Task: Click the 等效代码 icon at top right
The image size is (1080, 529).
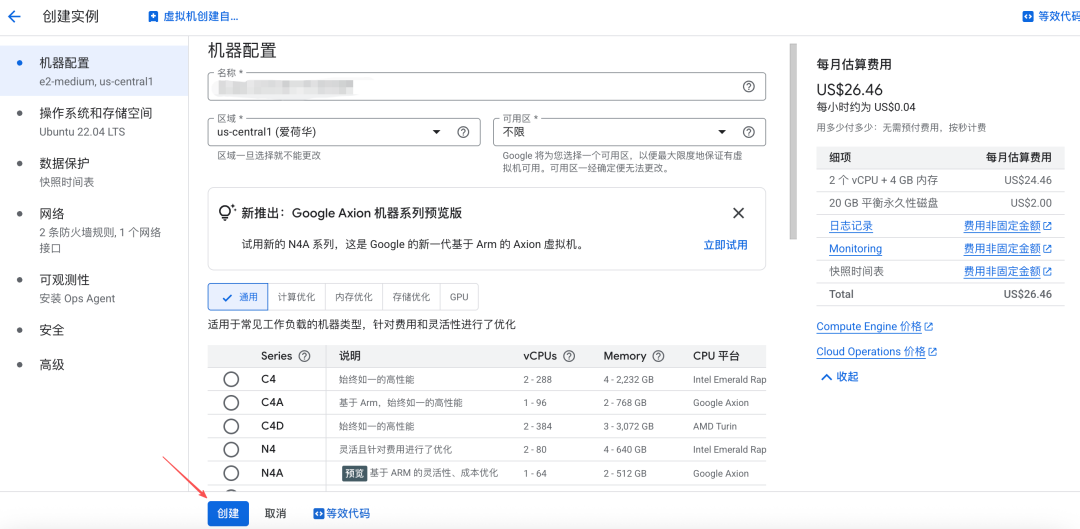Action: coord(1026,16)
